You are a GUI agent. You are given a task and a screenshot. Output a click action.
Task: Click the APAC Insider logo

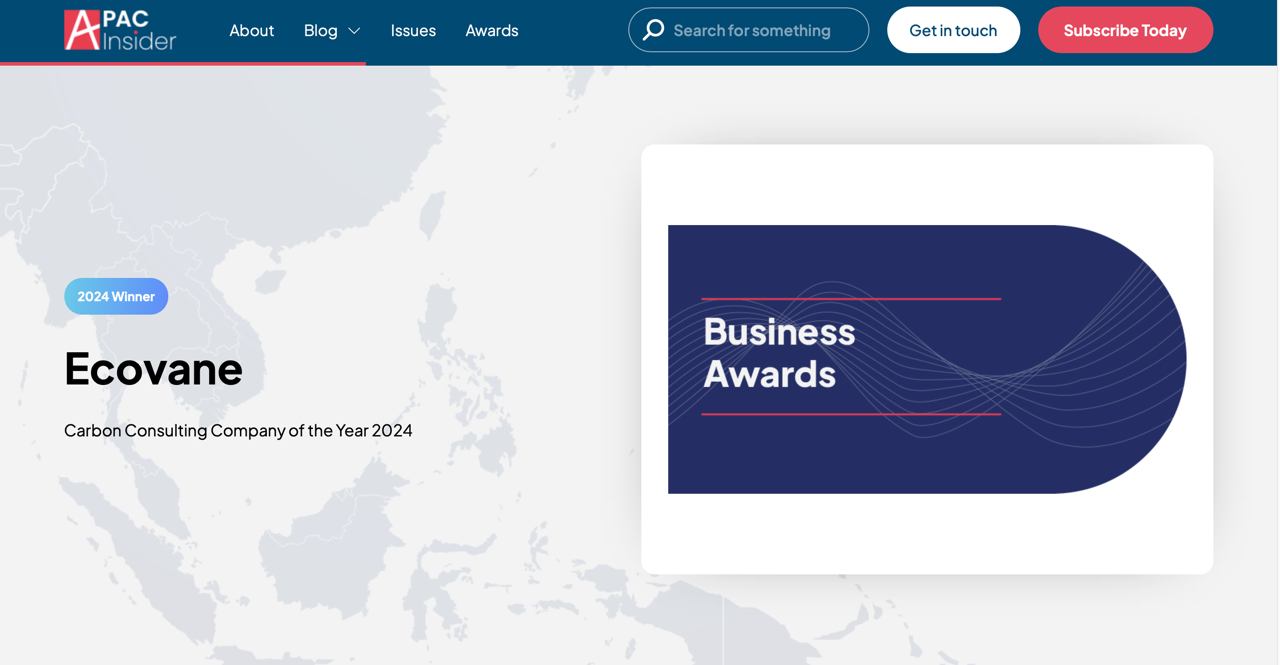click(120, 30)
